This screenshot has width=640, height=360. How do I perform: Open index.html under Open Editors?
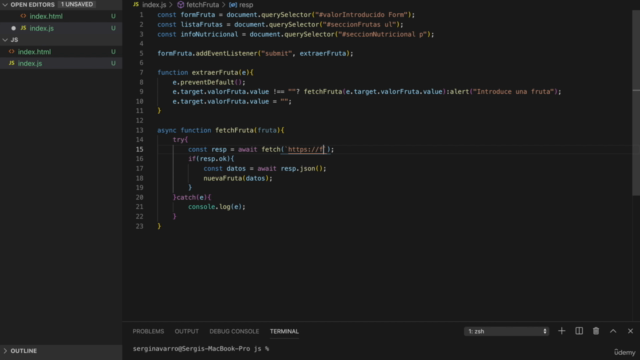[46, 16]
